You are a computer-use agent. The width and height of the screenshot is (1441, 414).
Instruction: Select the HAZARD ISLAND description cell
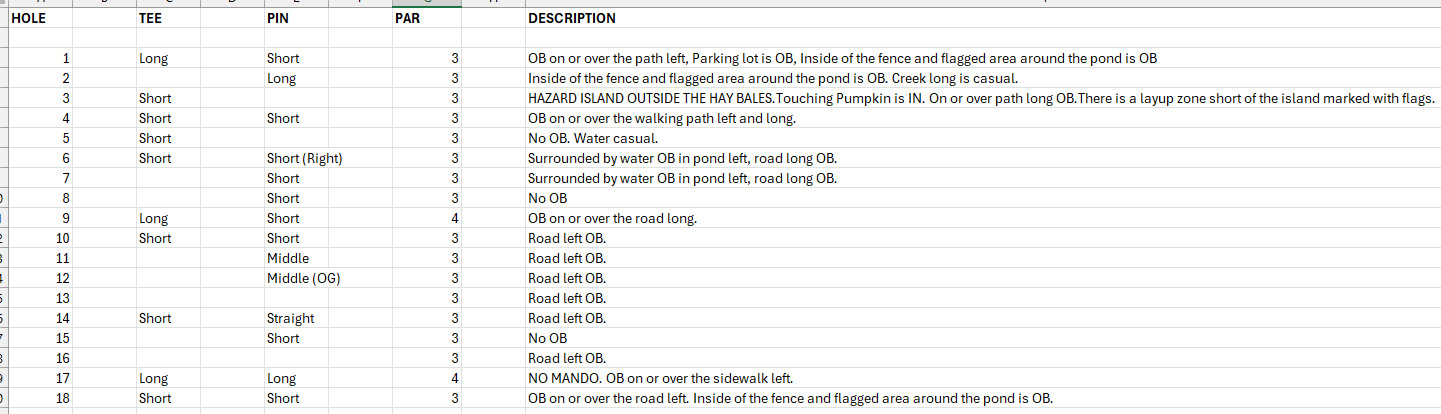[x=980, y=98]
